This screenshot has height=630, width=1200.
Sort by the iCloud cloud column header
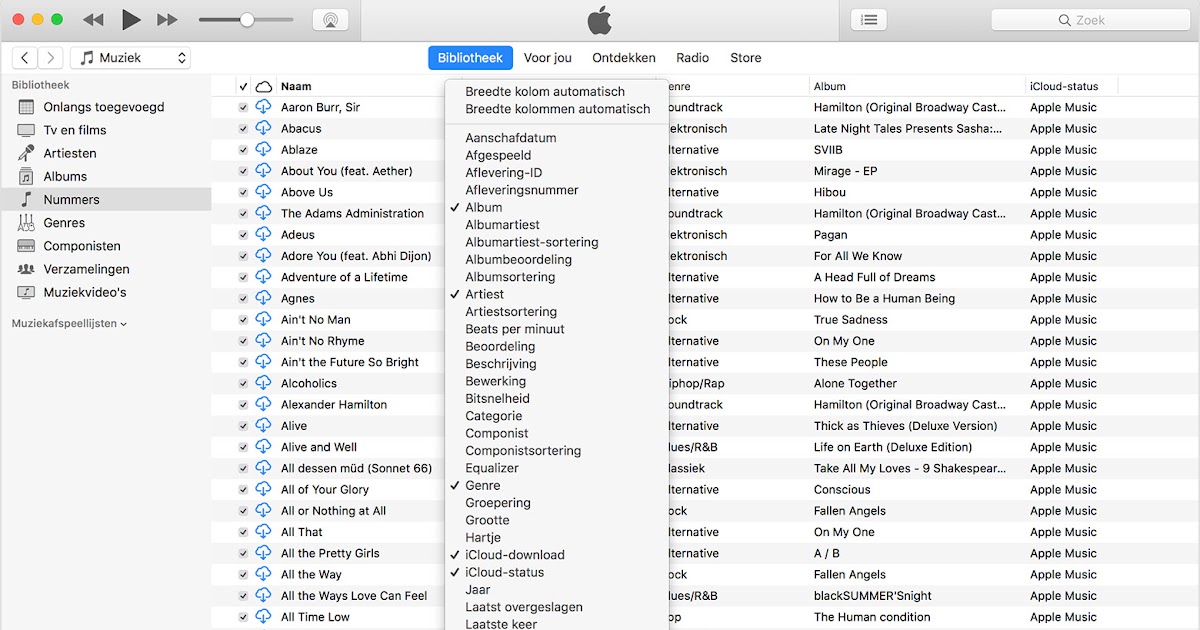point(264,86)
